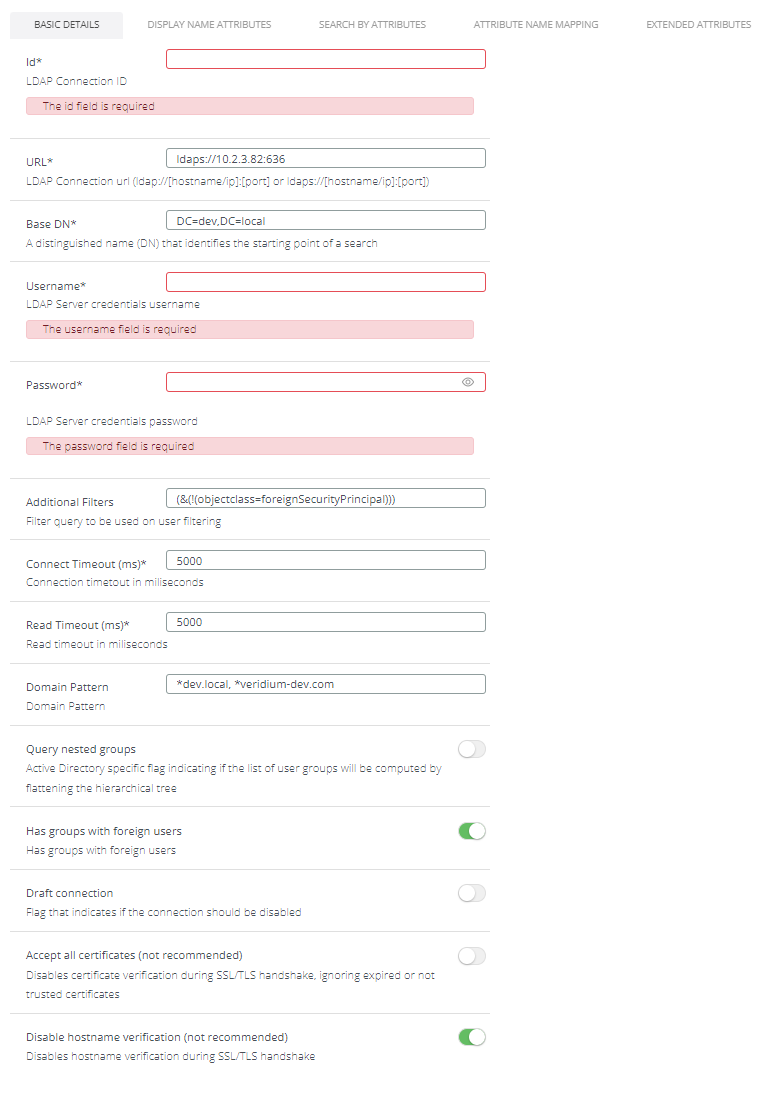Viewport: 769px width, 1096px height.
Task: Click the Password input field
Action: [x=310, y=382]
